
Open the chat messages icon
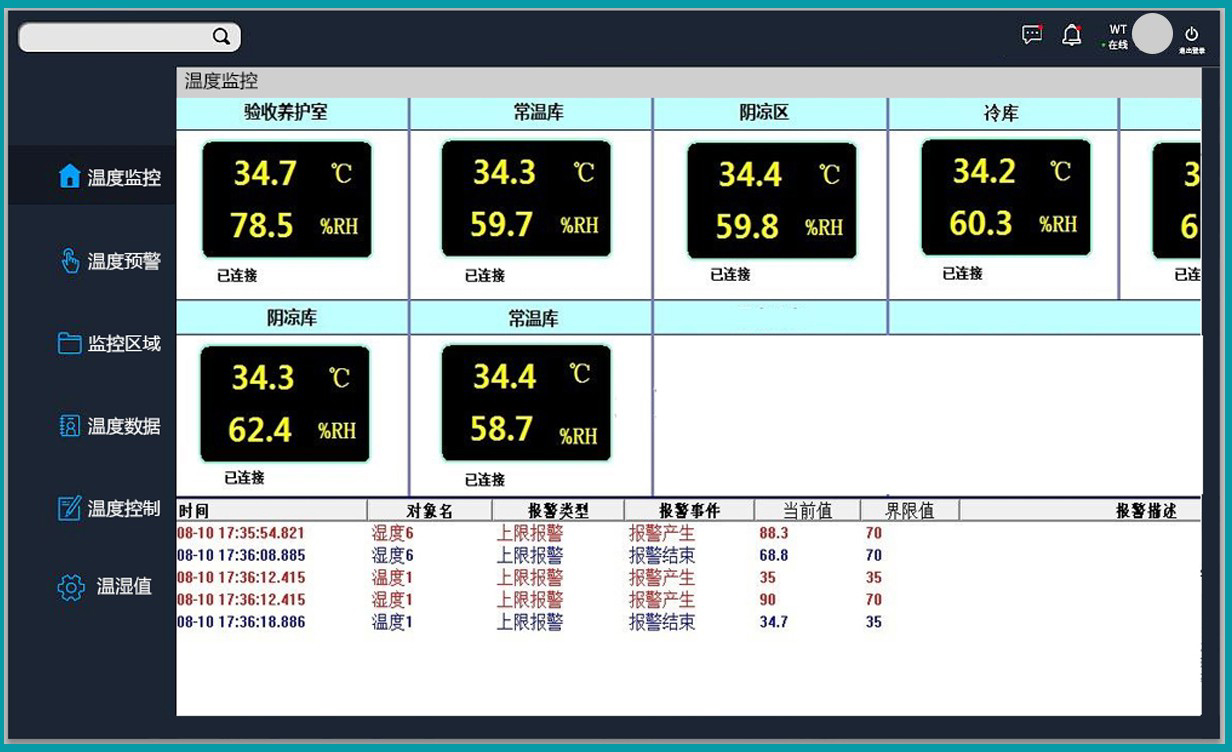[1032, 35]
